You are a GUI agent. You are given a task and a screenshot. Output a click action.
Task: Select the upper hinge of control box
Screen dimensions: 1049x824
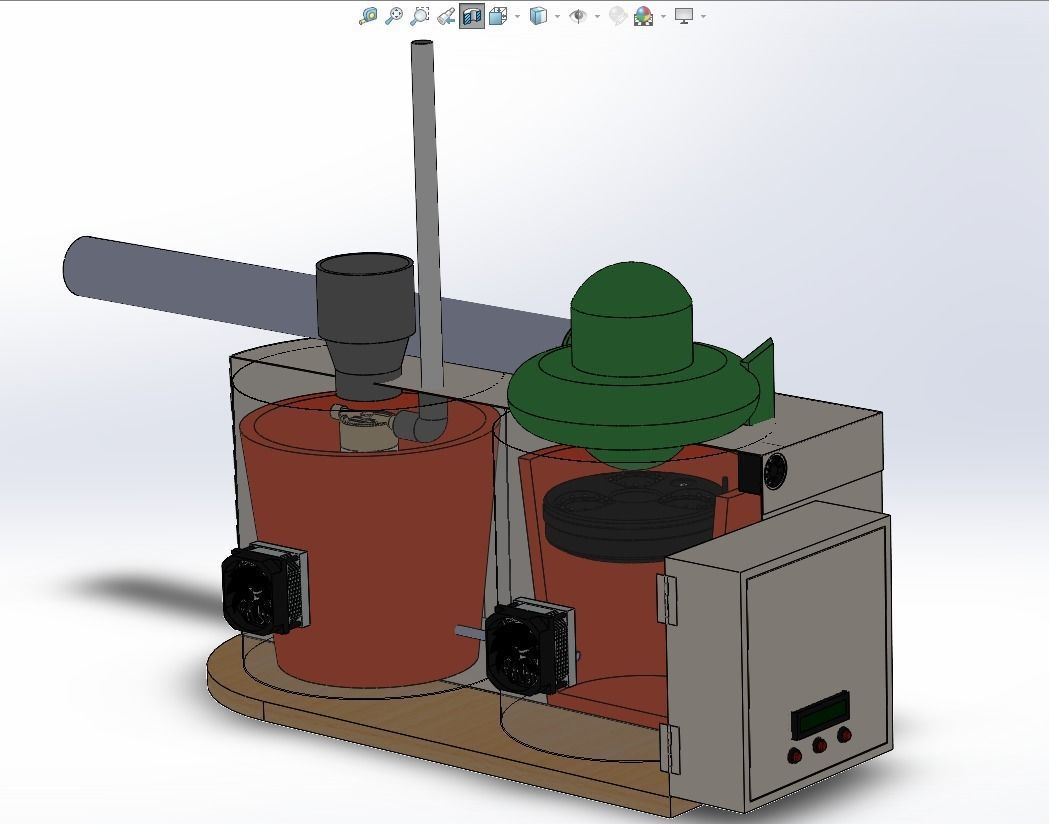[667, 600]
